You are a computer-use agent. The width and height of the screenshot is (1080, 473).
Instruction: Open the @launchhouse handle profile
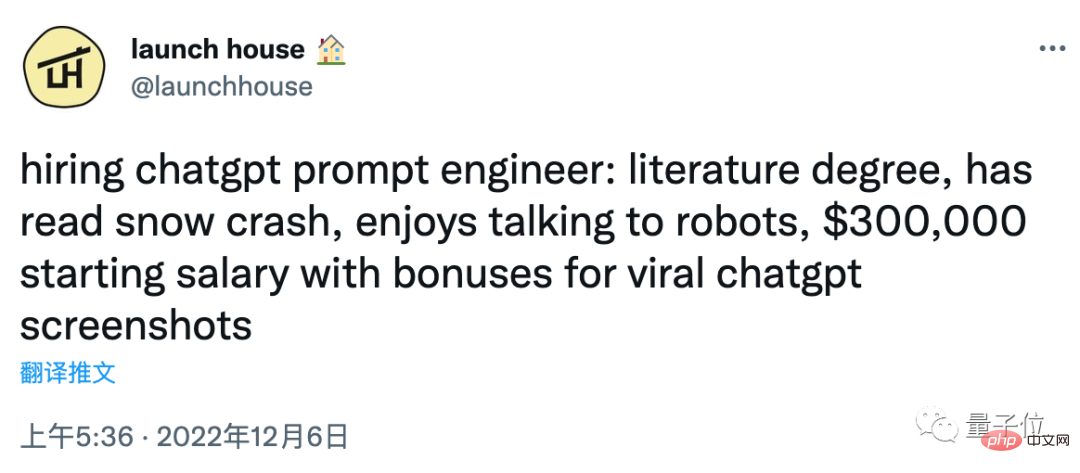(x=222, y=86)
